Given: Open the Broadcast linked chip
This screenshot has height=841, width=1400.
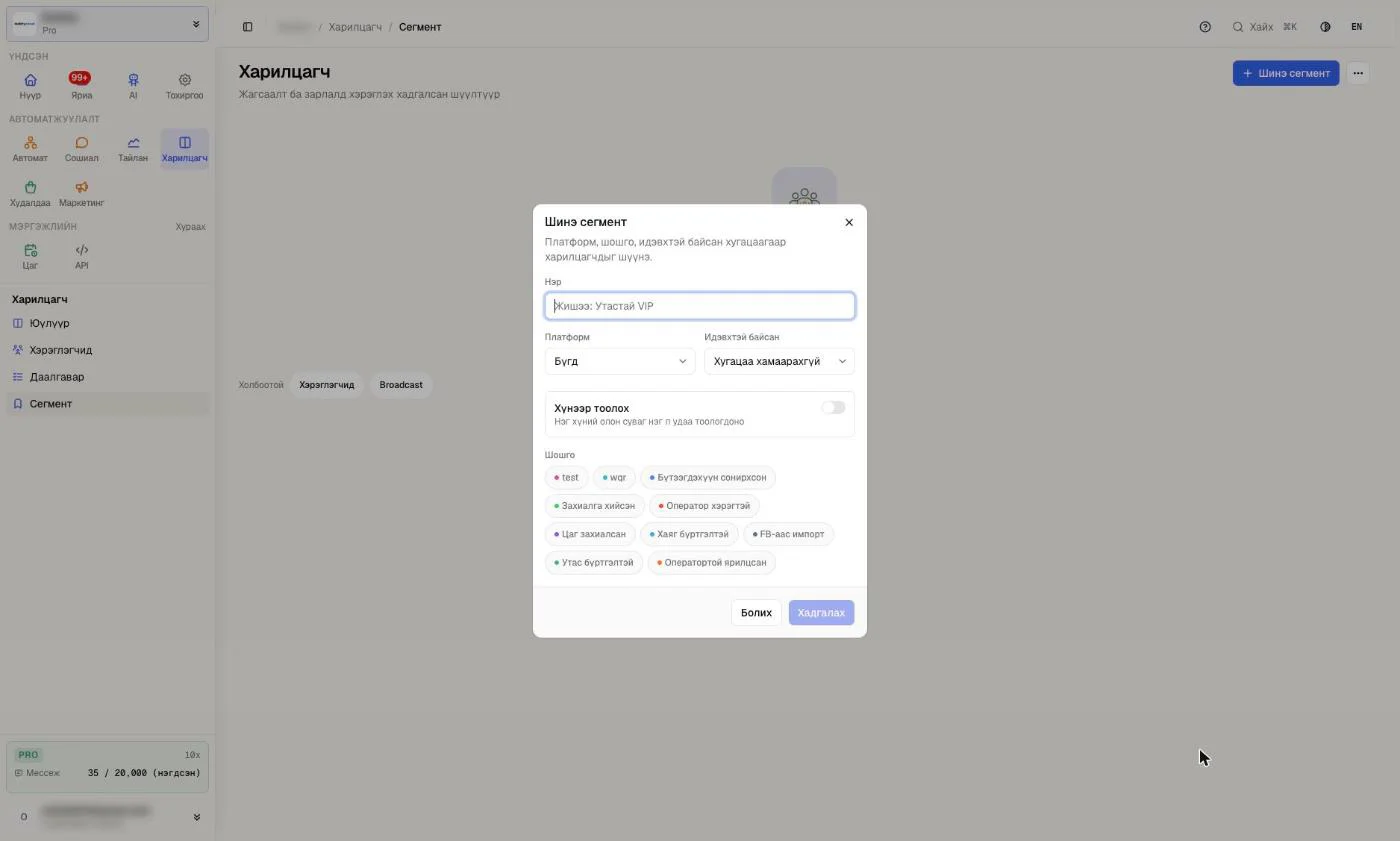Looking at the screenshot, I should click(x=401, y=385).
